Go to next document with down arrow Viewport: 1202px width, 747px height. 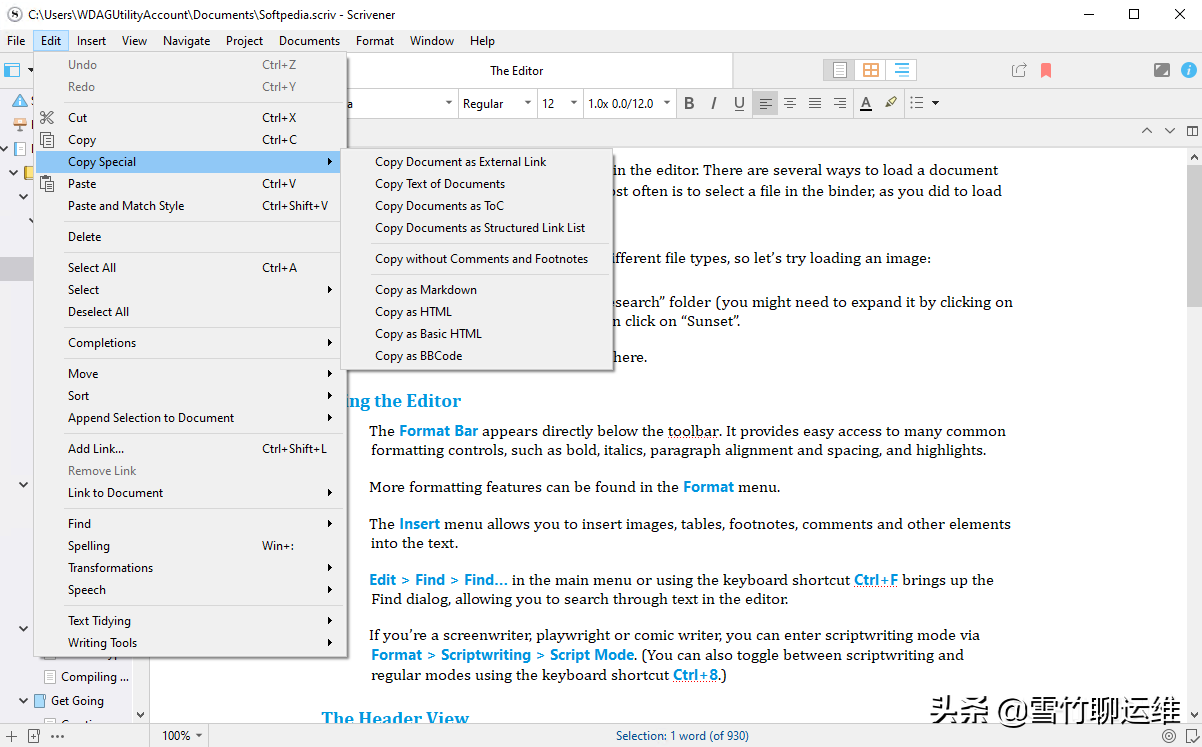[1169, 131]
